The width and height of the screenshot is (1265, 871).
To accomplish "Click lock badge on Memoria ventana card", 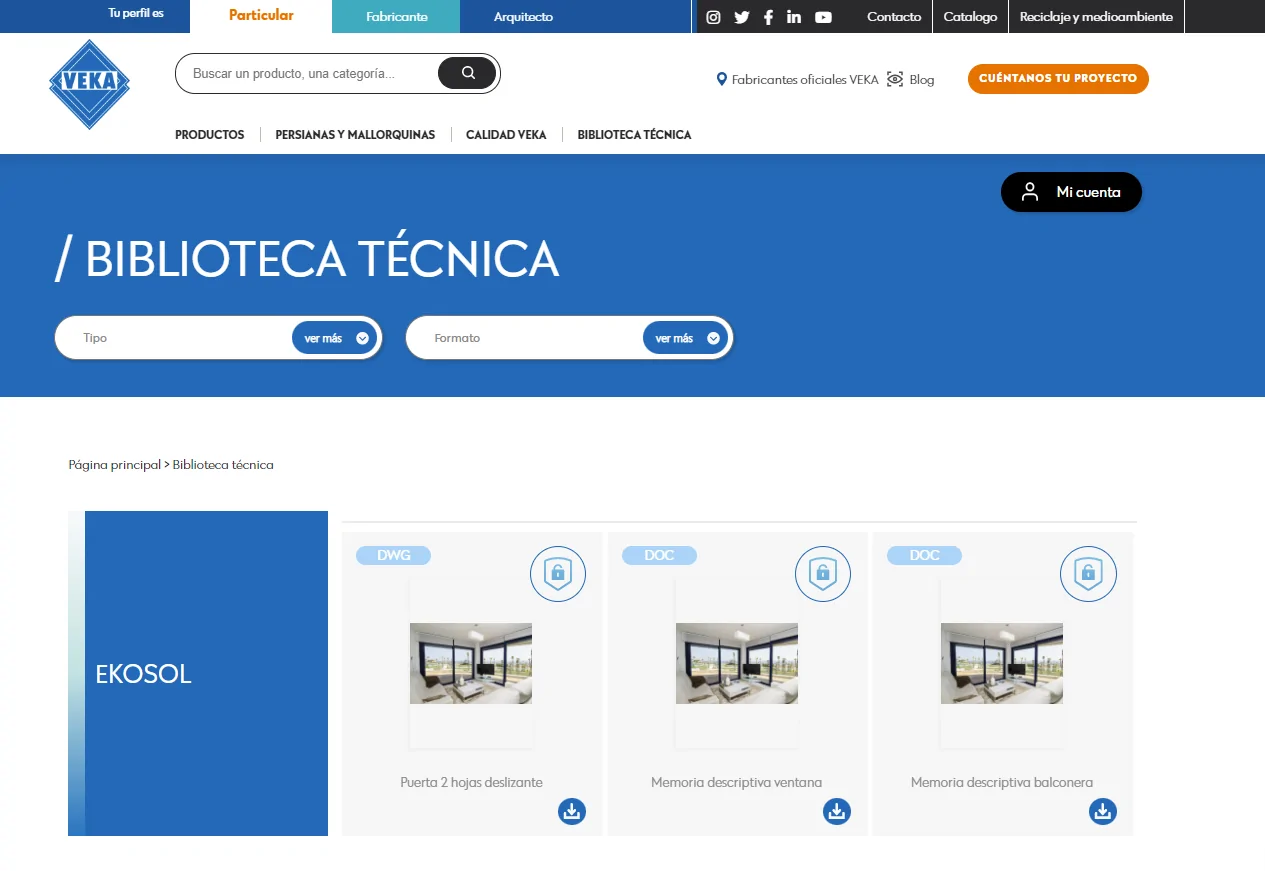I will [823, 574].
